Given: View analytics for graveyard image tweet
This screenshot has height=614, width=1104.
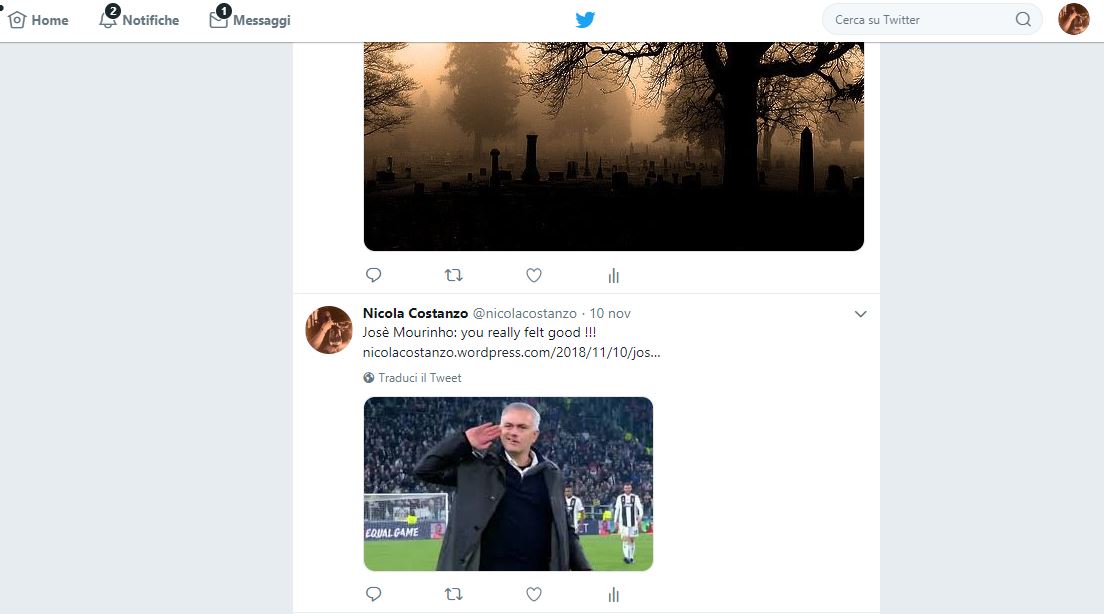Looking at the screenshot, I should [x=614, y=276].
